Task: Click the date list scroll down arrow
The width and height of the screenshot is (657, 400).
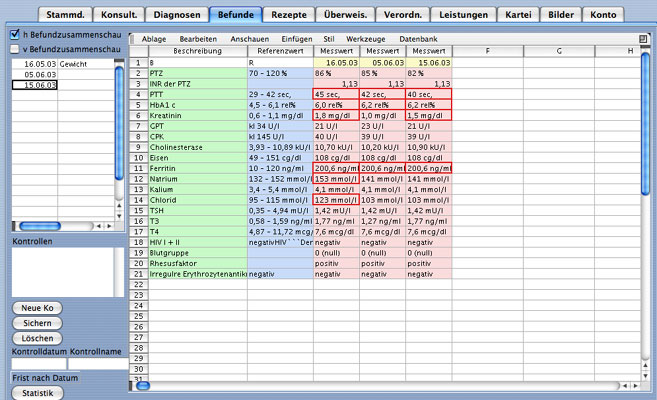Action: (119, 217)
